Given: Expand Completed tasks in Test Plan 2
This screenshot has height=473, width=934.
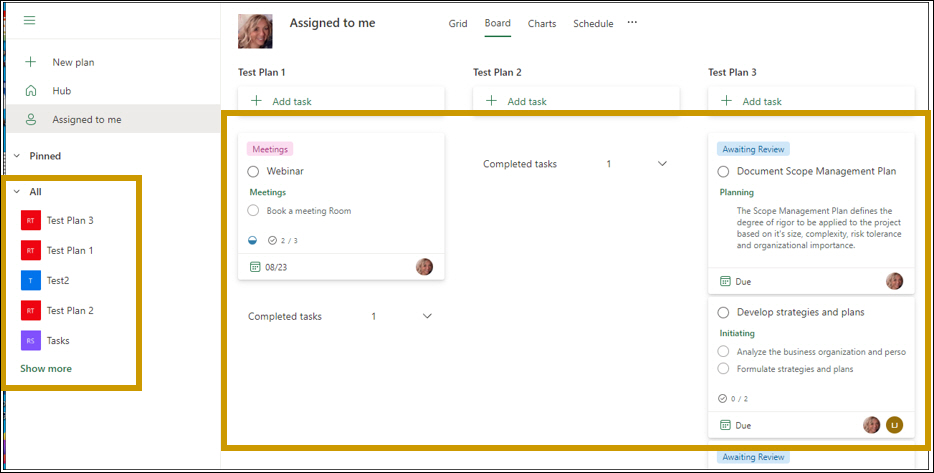Looking at the screenshot, I should (x=662, y=164).
